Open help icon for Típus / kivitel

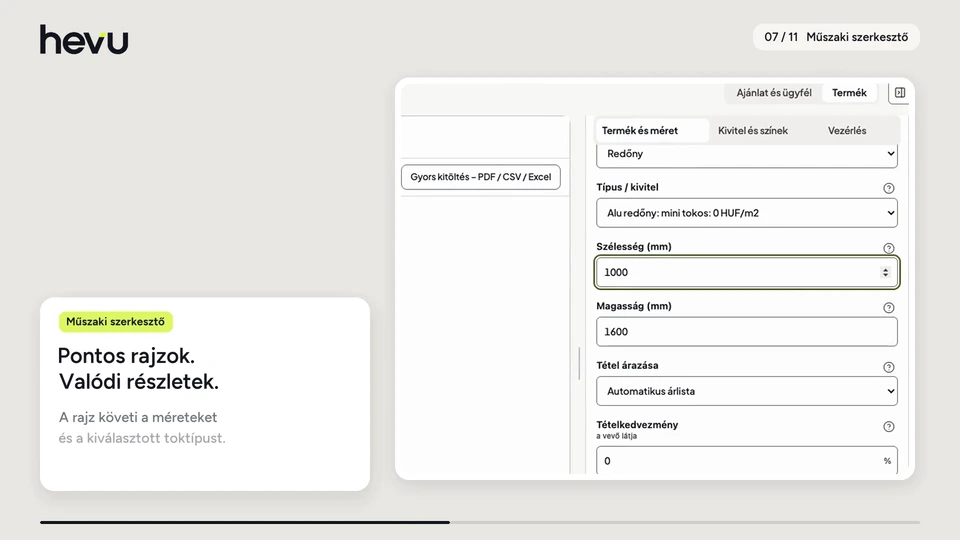click(888, 188)
